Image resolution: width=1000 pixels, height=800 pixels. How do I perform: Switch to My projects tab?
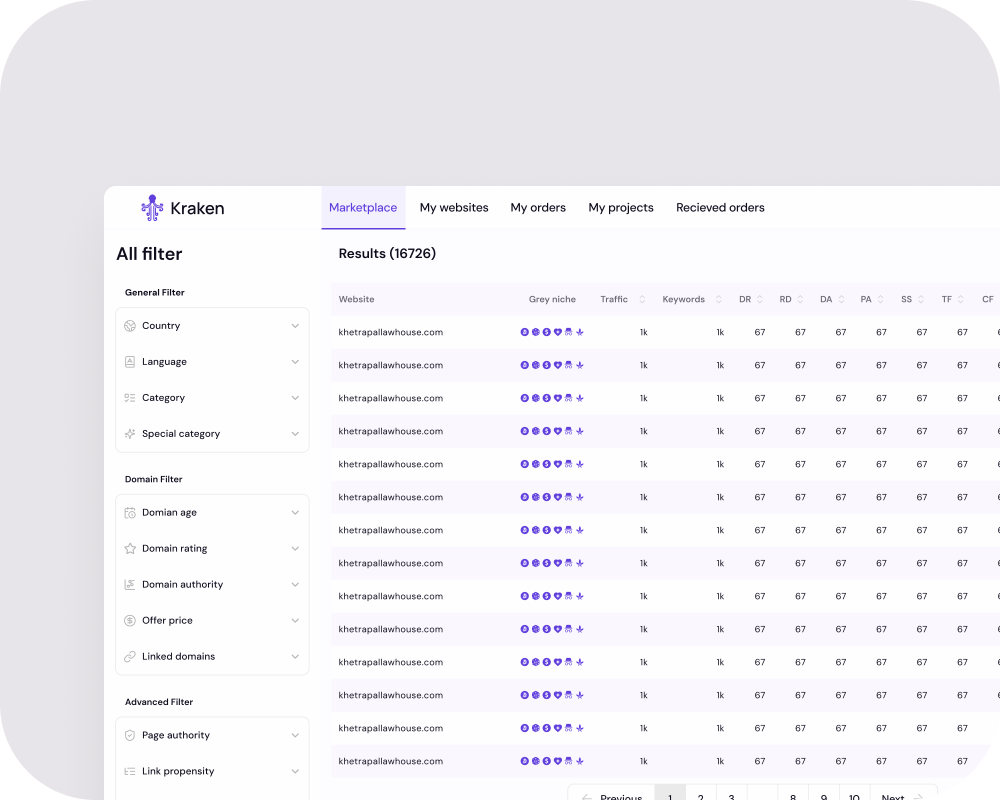(x=621, y=207)
